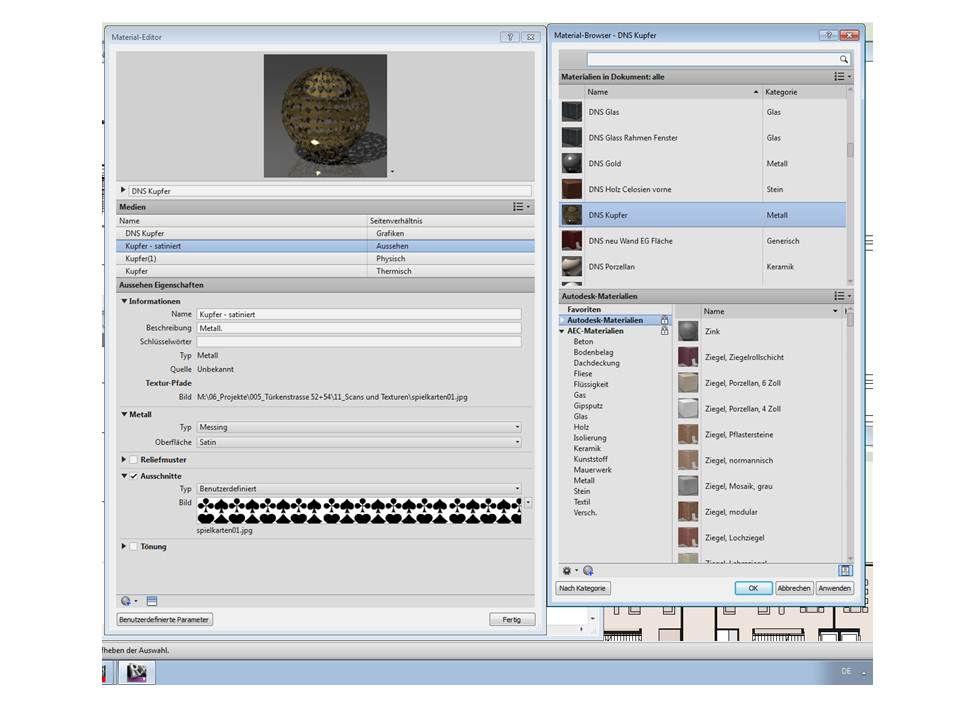The image size is (960, 720).
Task: Select the Kupfer - satiniert Aussehen row
Action: [x=325, y=246]
